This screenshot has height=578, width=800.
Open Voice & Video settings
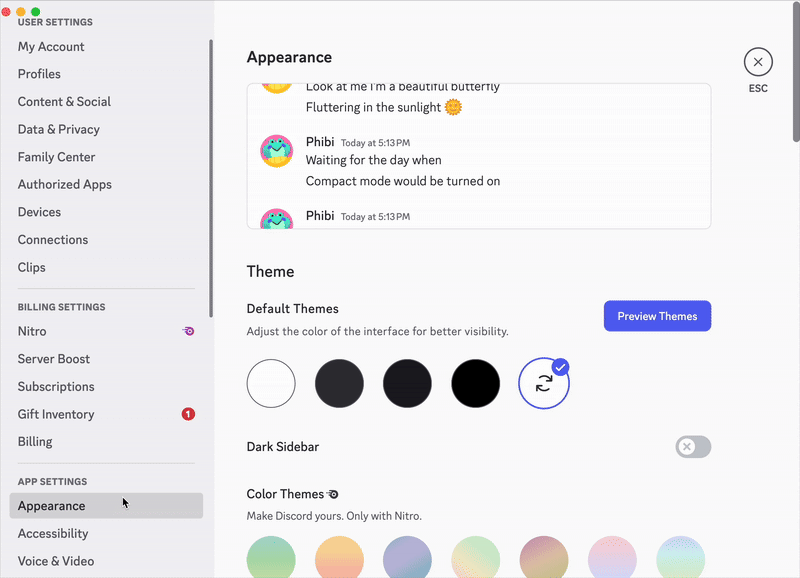pos(106,561)
